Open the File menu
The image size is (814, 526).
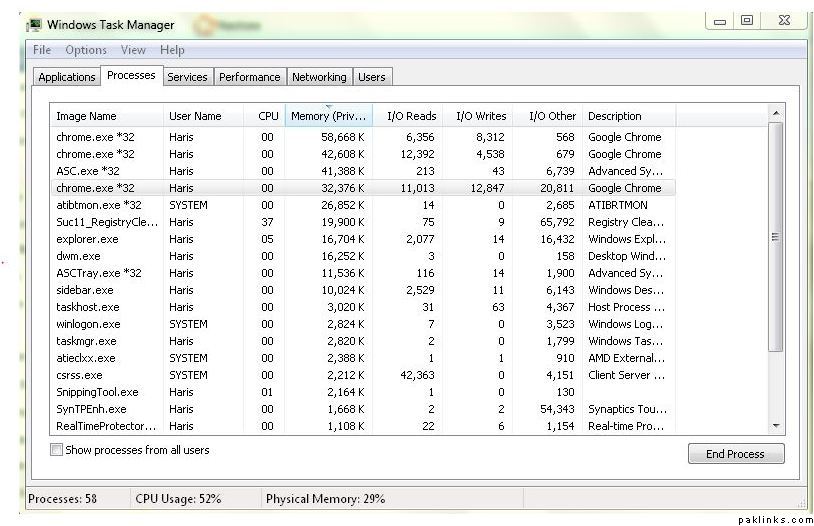click(42, 50)
